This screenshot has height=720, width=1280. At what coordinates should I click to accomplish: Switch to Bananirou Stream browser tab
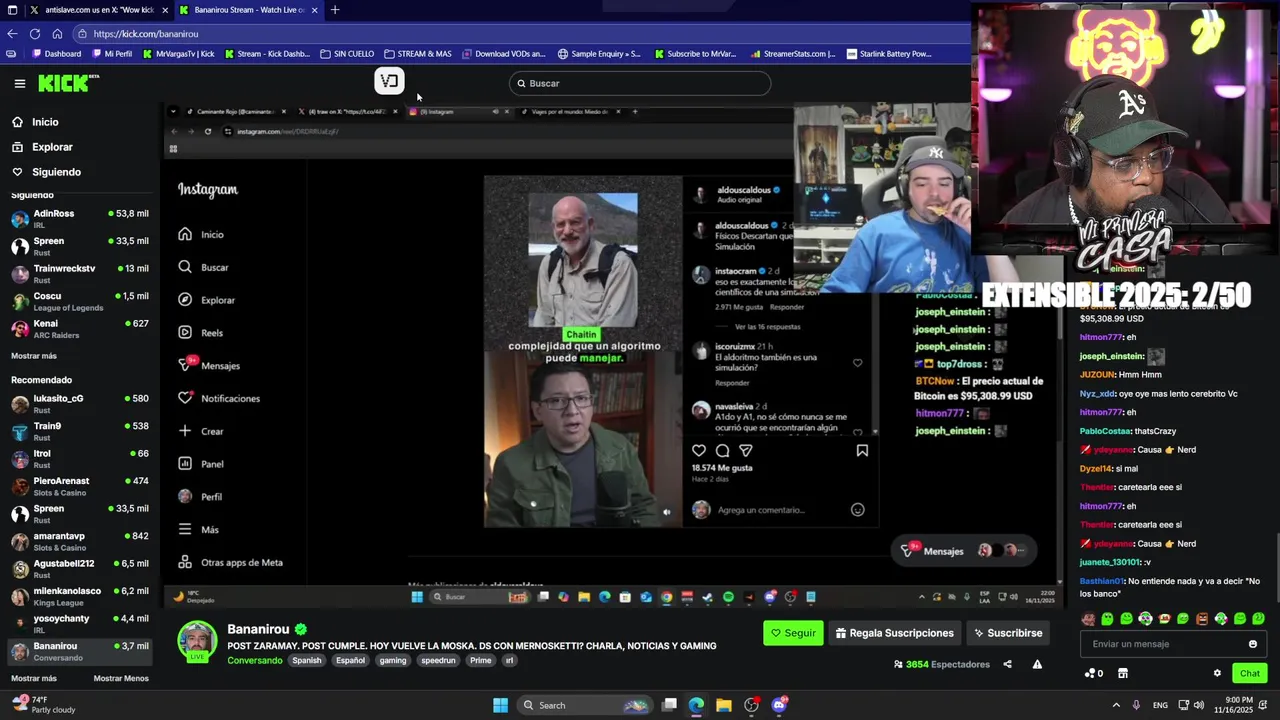(248, 10)
